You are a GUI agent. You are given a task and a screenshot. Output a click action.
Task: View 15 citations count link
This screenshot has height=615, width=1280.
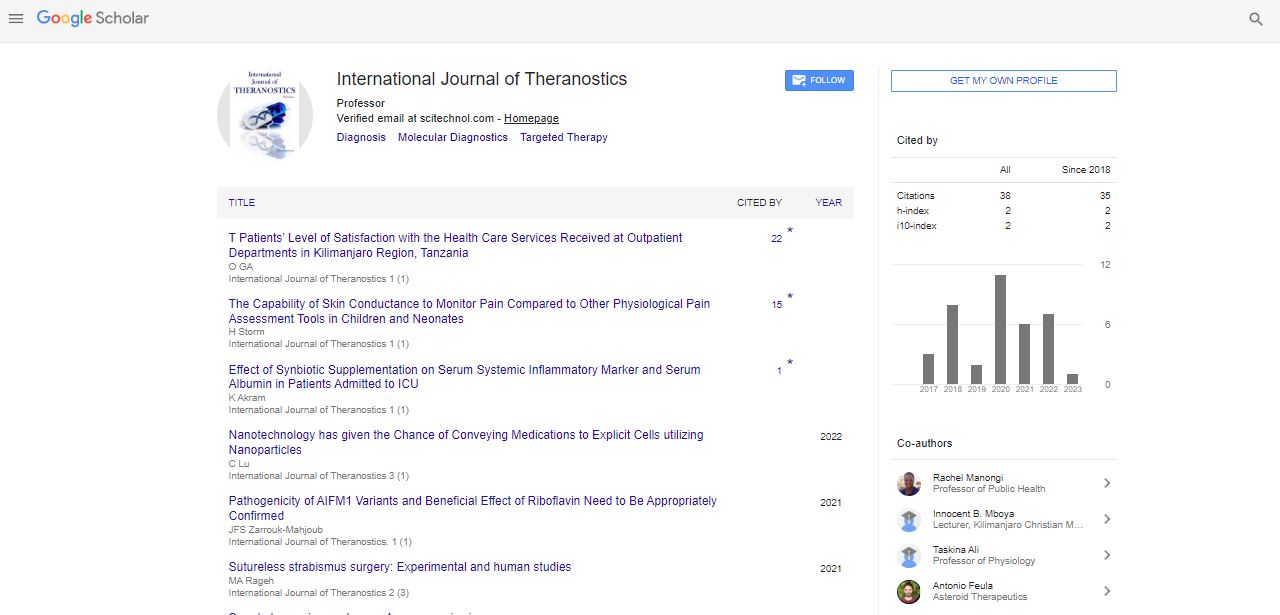[777, 304]
